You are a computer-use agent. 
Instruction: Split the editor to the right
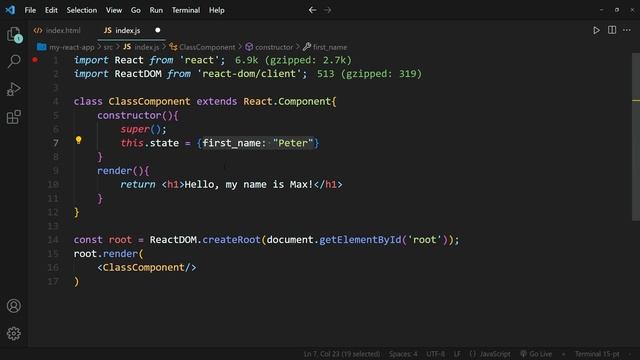point(612,30)
